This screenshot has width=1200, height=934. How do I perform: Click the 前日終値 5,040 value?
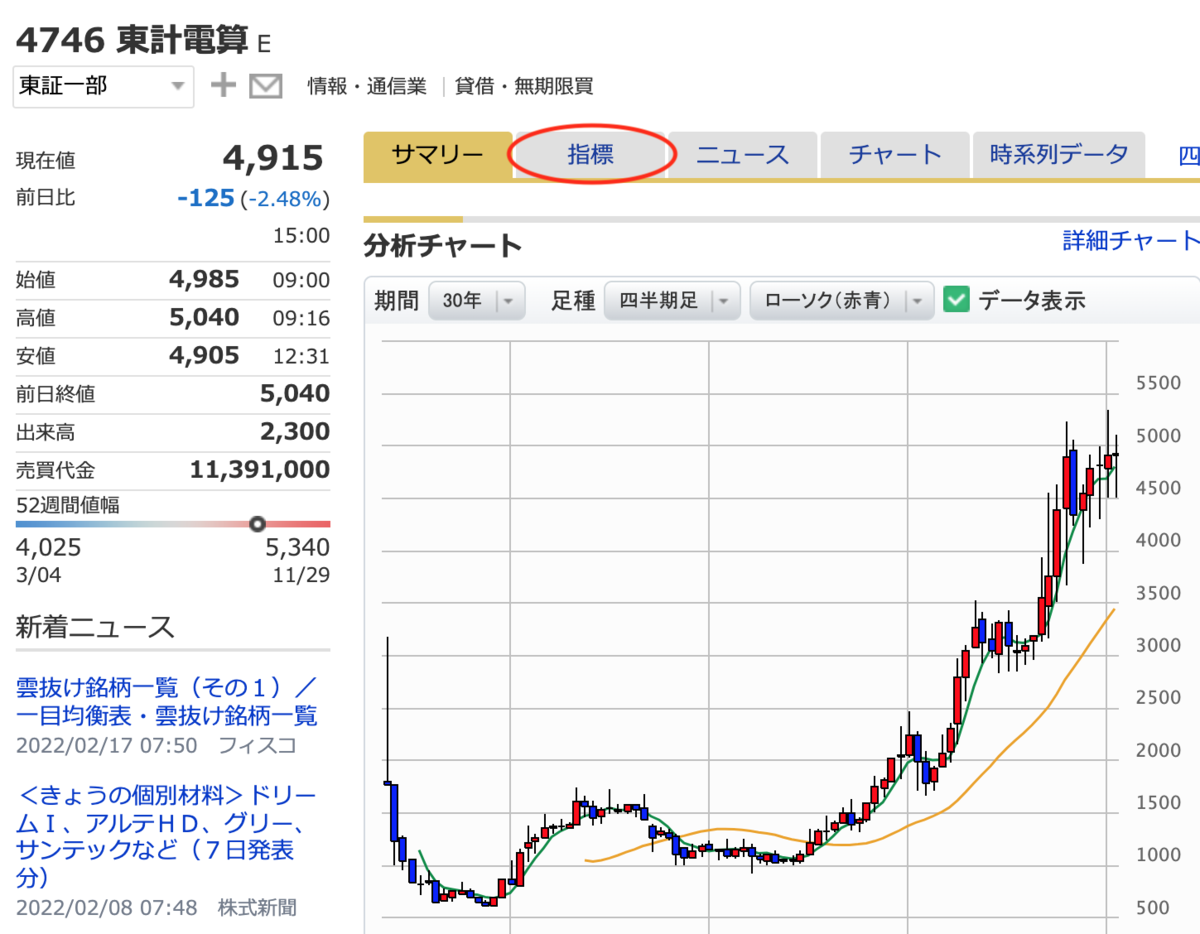(x=294, y=393)
